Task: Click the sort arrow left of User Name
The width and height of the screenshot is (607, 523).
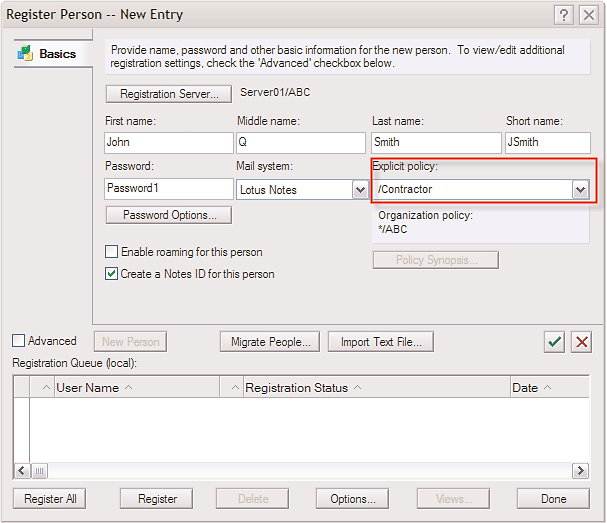Action: click(x=46, y=388)
